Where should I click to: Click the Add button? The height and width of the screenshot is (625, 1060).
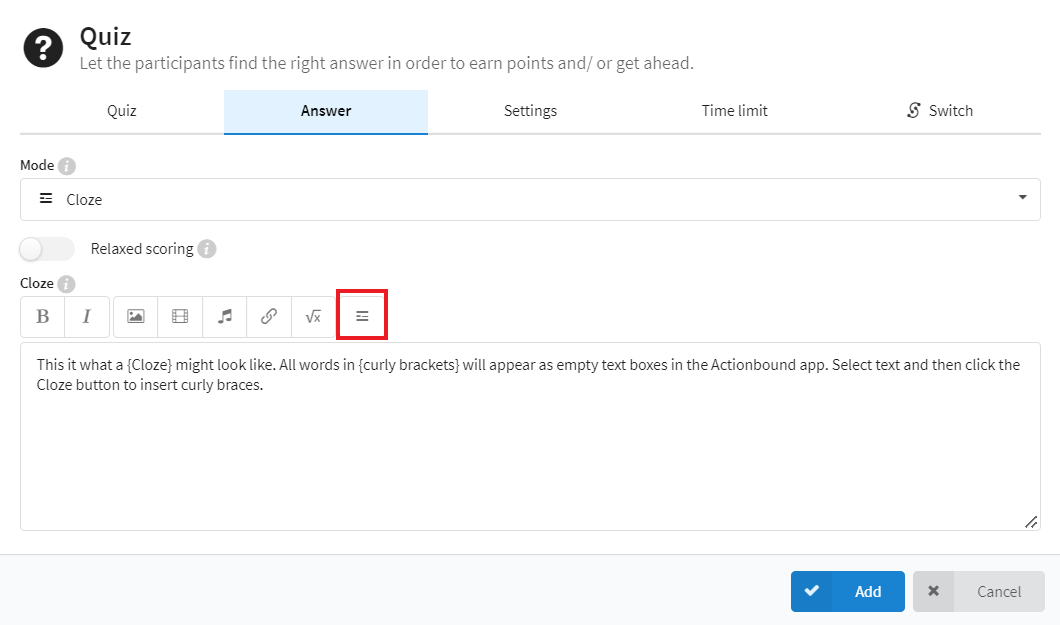click(848, 591)
